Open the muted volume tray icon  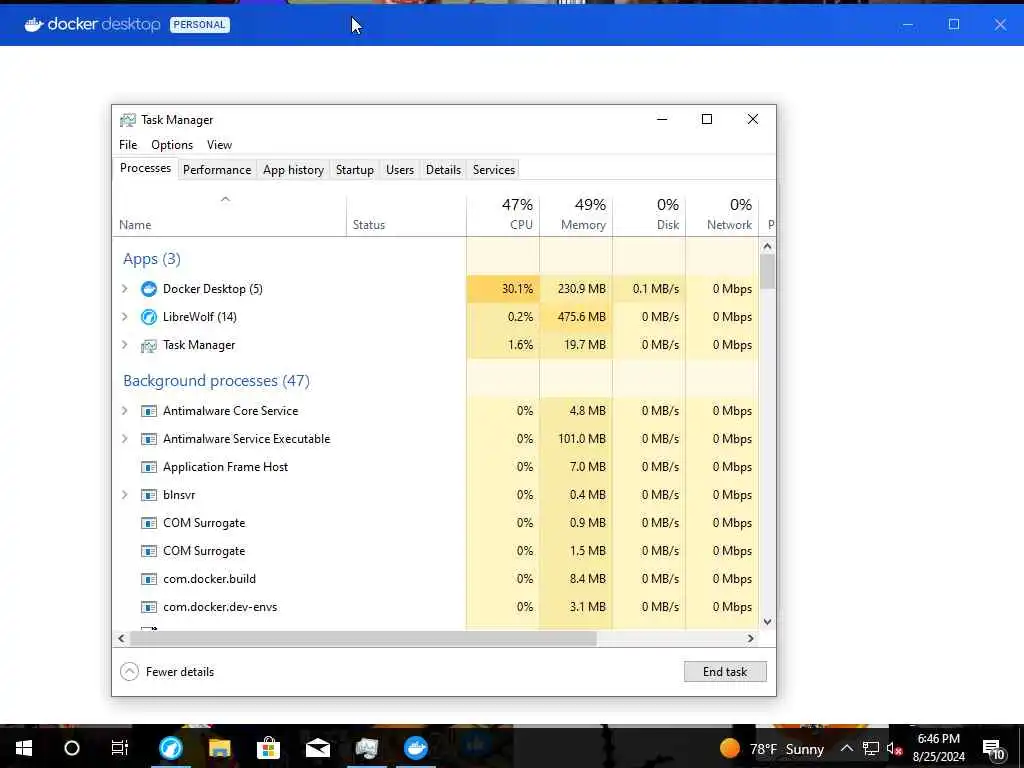(894, 748)
